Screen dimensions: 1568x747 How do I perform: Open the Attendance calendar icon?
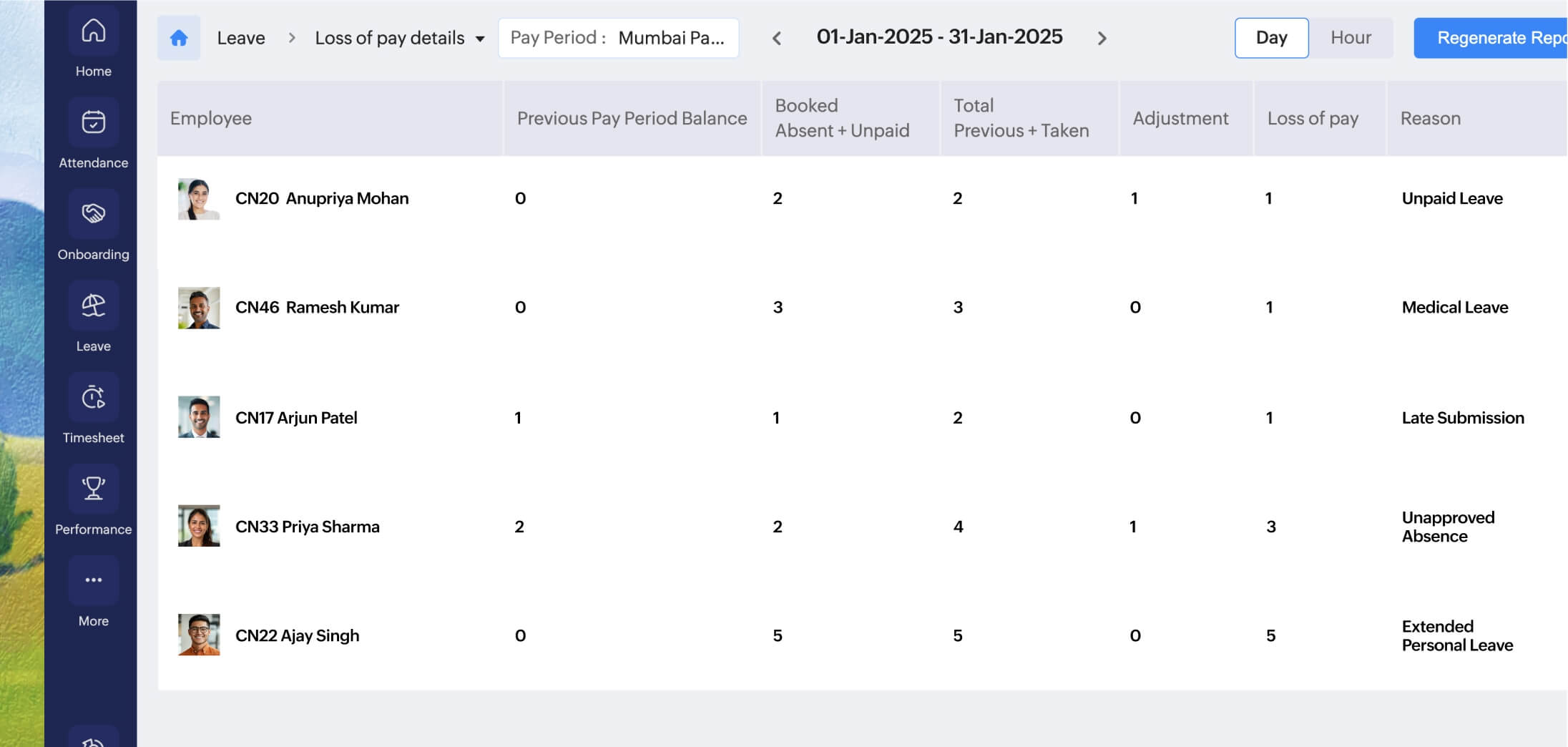click(93, 122)
